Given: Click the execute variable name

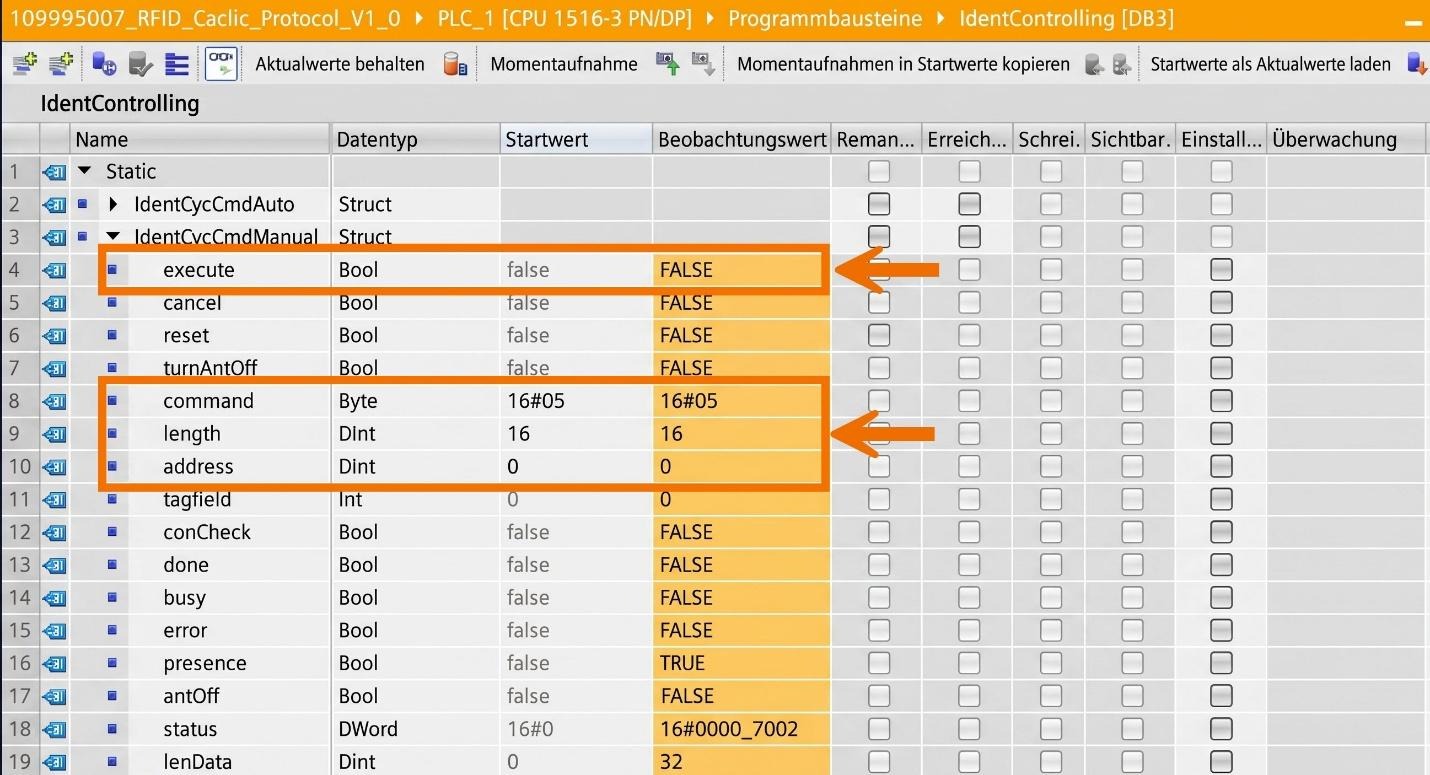Looking at the screenshot, I should click(199, 270).
